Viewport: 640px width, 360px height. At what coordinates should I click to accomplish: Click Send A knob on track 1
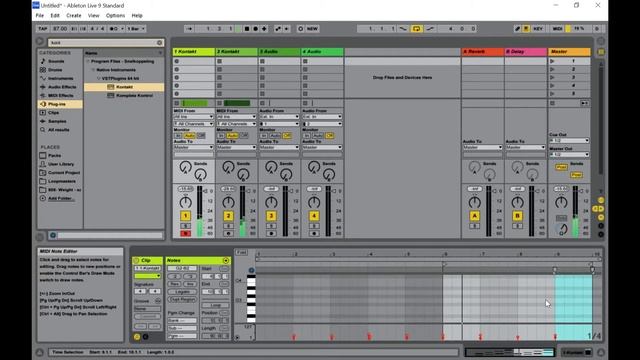pyautogui.click(x=185, y=167)
